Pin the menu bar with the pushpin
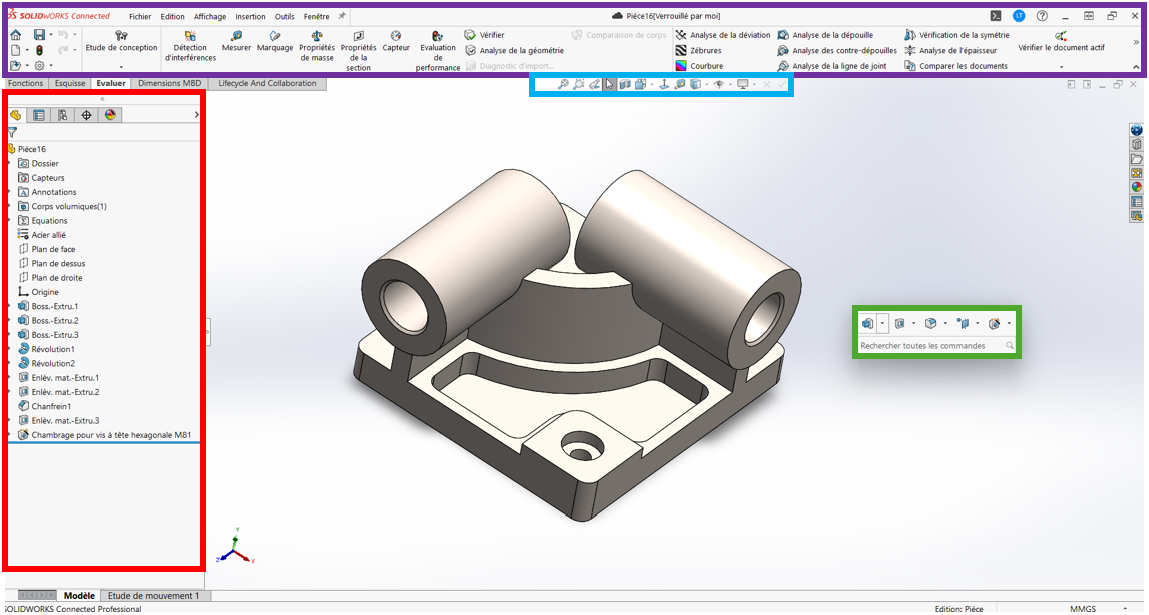Viewport: 1149px width, 615px height. coord(342,16)
